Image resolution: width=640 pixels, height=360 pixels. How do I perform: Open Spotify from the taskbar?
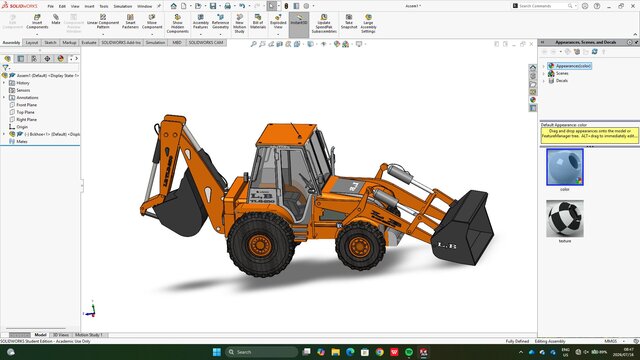(409, 352)
